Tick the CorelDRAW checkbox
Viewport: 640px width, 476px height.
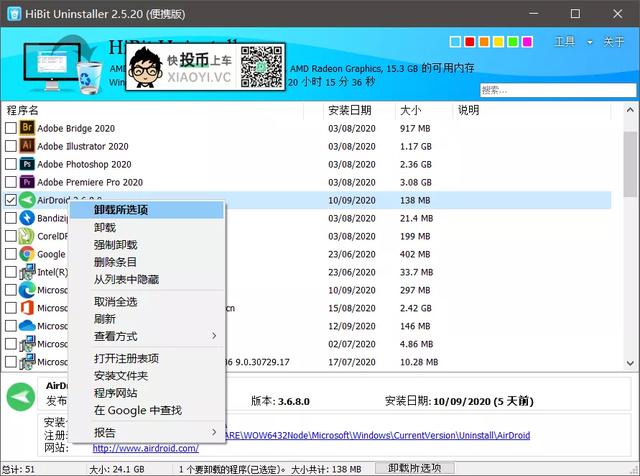[11, 236]
